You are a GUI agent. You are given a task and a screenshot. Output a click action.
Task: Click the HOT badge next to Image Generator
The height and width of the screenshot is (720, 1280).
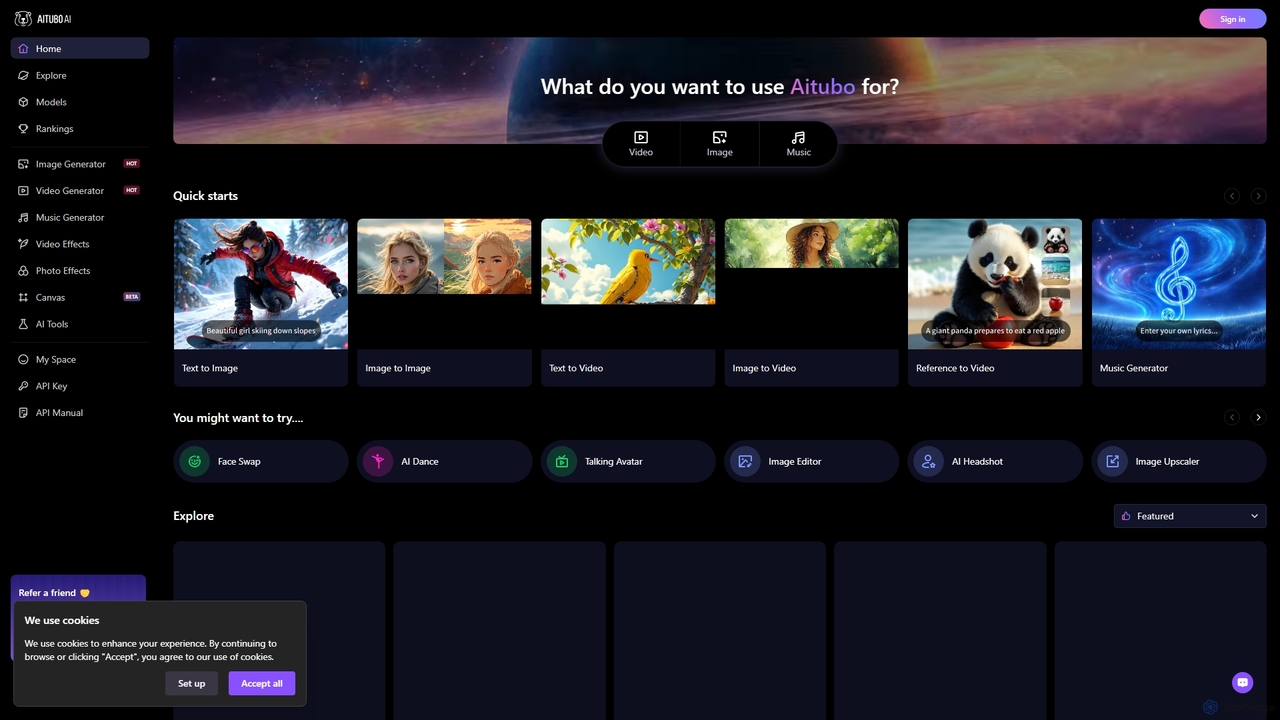131,163
